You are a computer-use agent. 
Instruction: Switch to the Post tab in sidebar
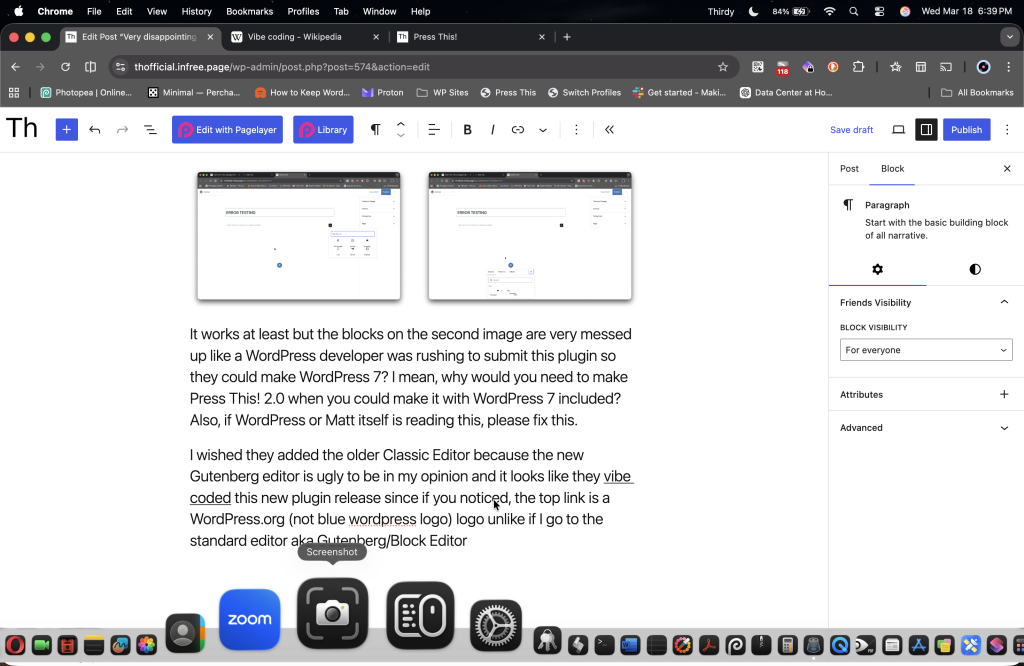[x=849, y=169]
